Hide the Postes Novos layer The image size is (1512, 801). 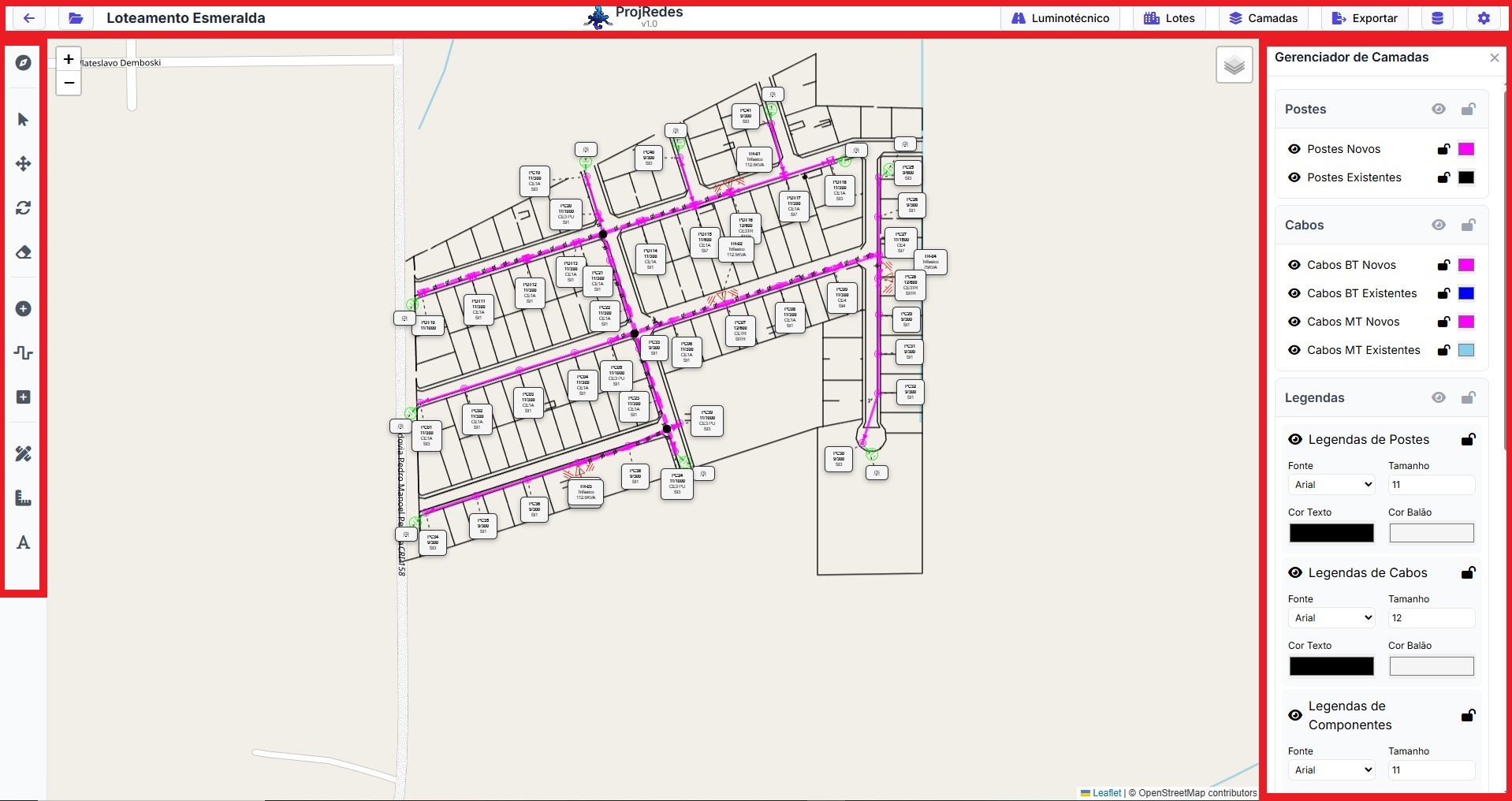(x=1294, y=149)
